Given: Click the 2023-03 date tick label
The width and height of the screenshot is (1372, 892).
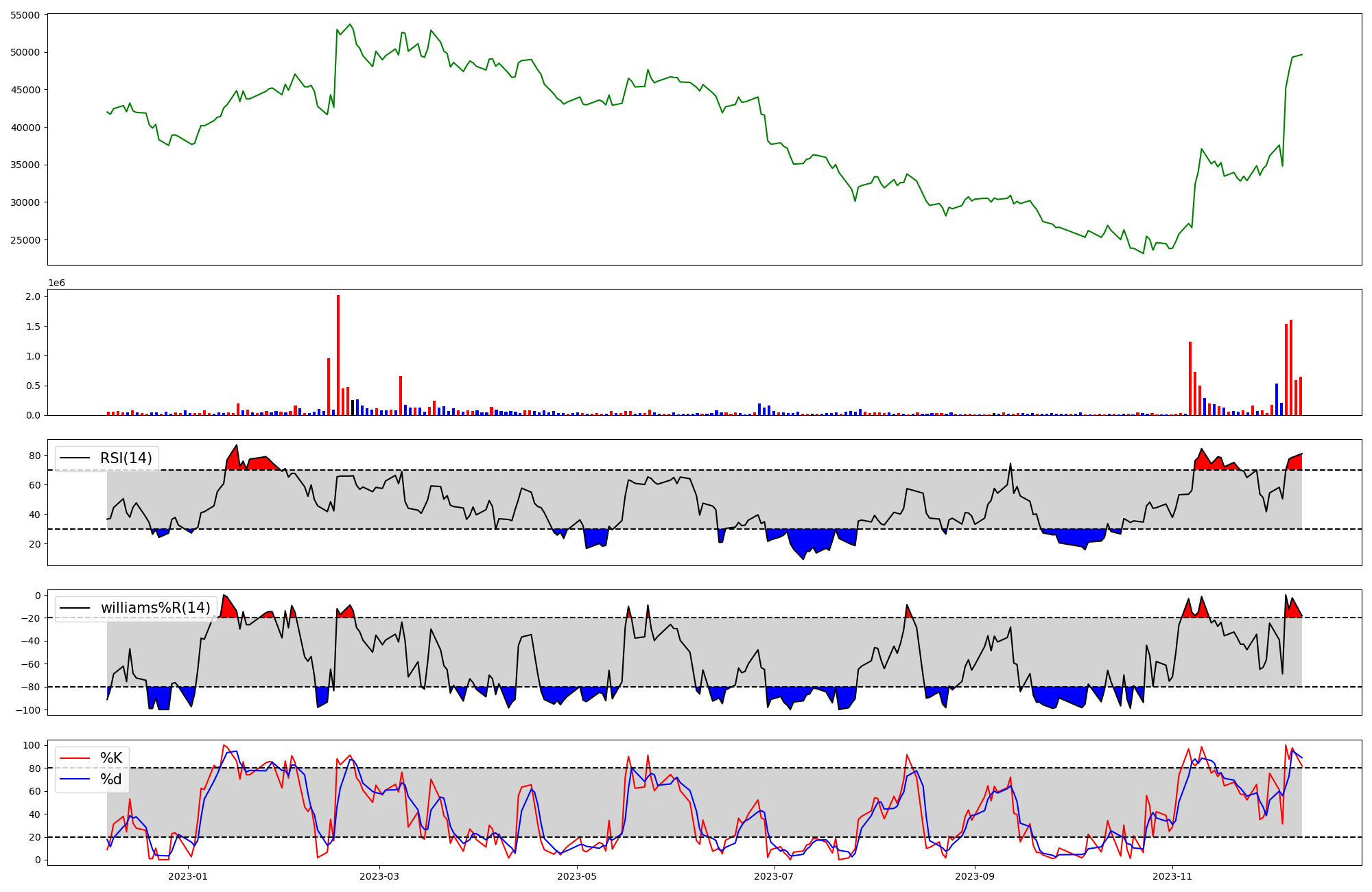Looking at the screenshot, I should [379, 876].
